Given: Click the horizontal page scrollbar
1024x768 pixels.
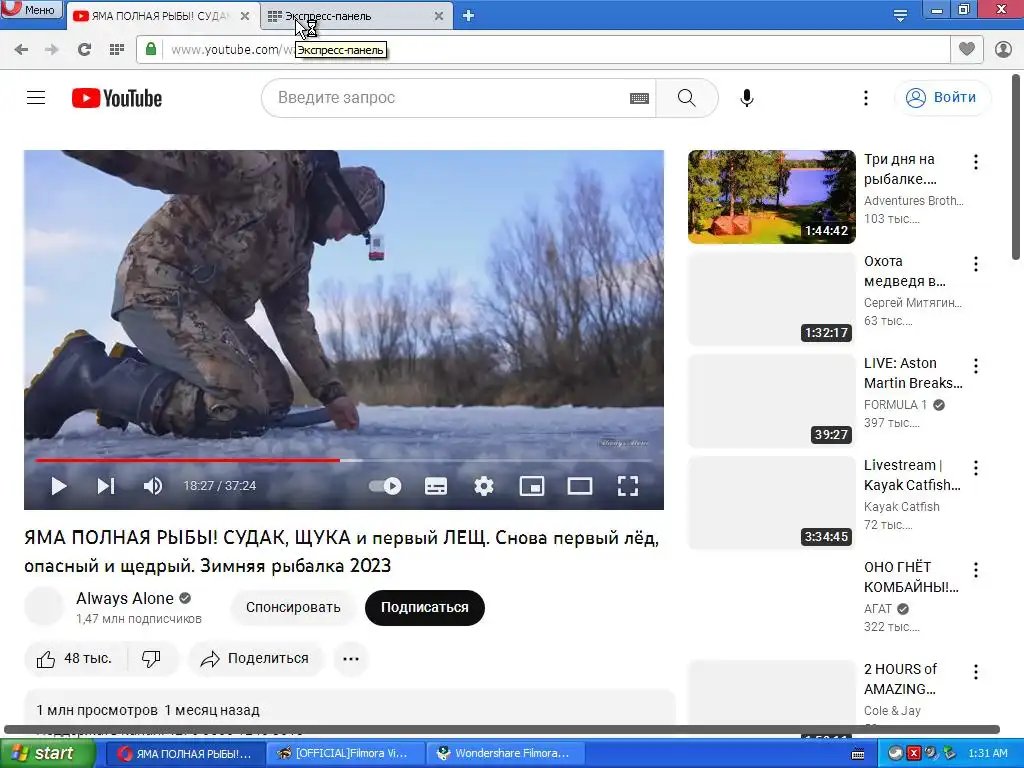Looking at the screenshot, I should [x=502, y=729].
